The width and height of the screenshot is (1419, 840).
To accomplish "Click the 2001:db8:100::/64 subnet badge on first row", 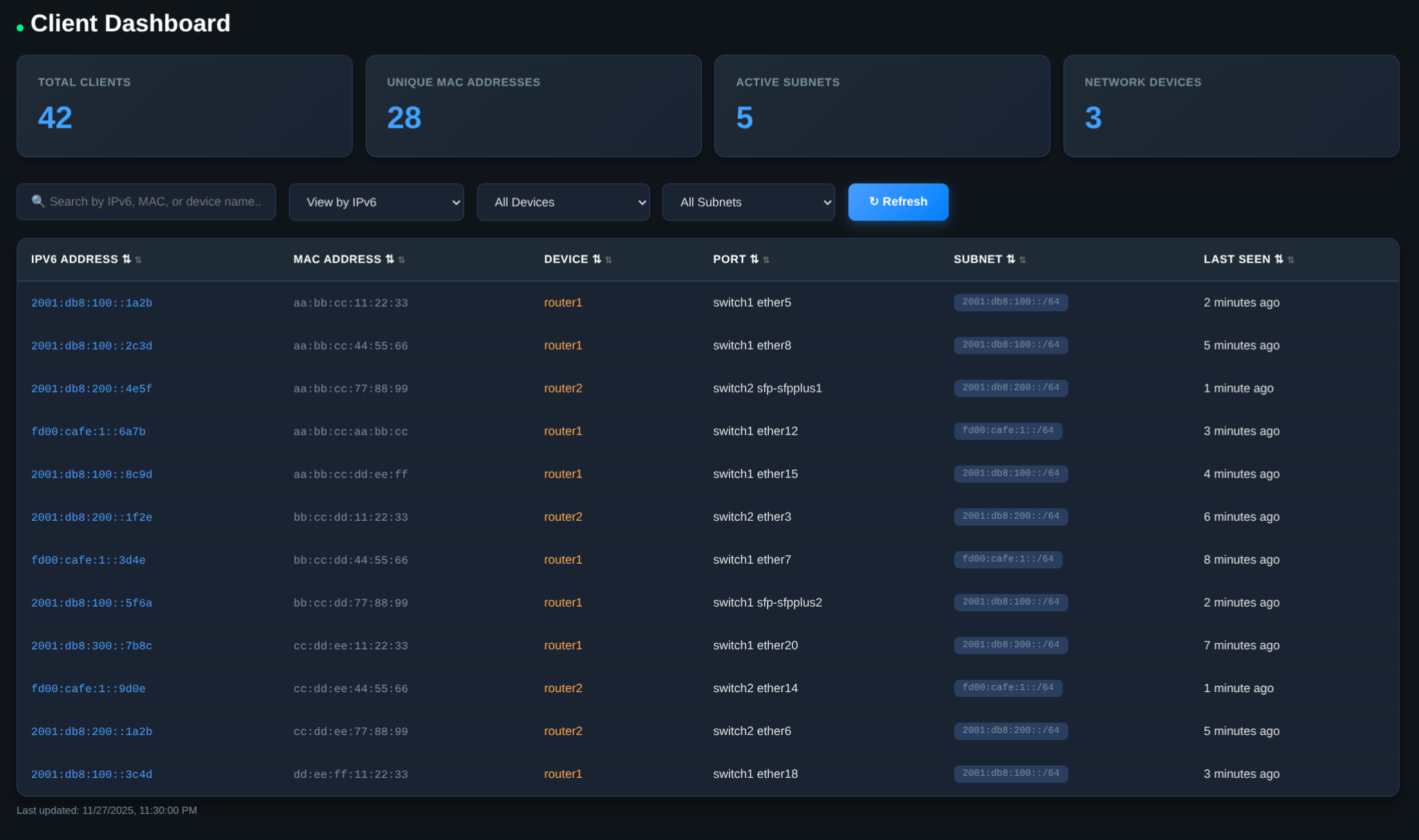I will [1011, 303].
